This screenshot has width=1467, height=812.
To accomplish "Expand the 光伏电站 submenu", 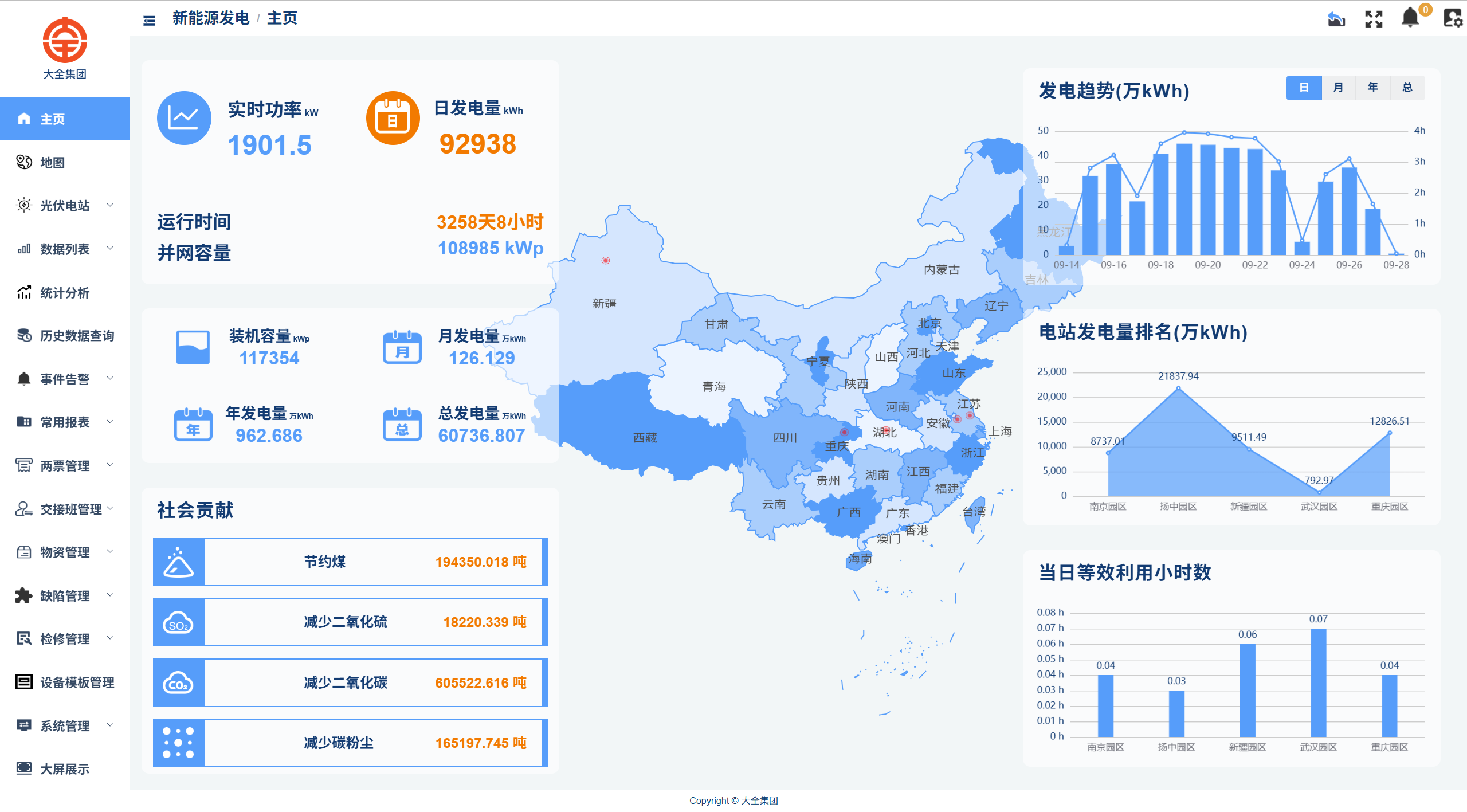I will tap(62, 205).
